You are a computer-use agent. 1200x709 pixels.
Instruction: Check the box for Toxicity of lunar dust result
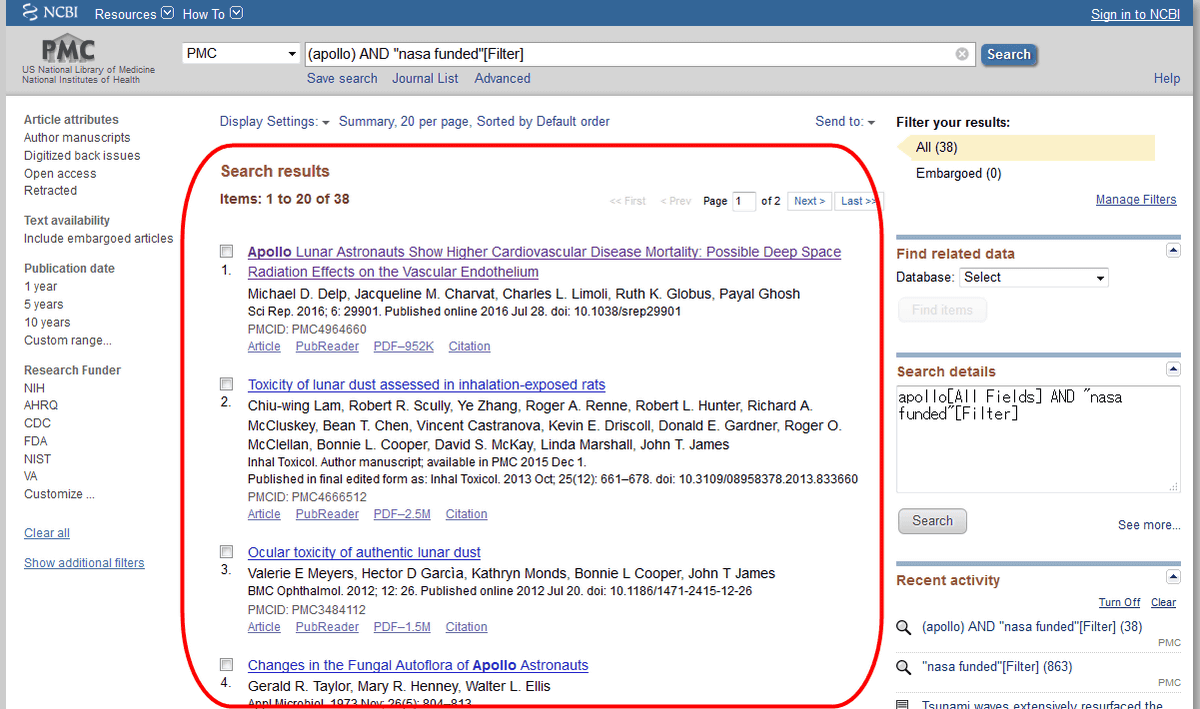(x=227, y=384)
